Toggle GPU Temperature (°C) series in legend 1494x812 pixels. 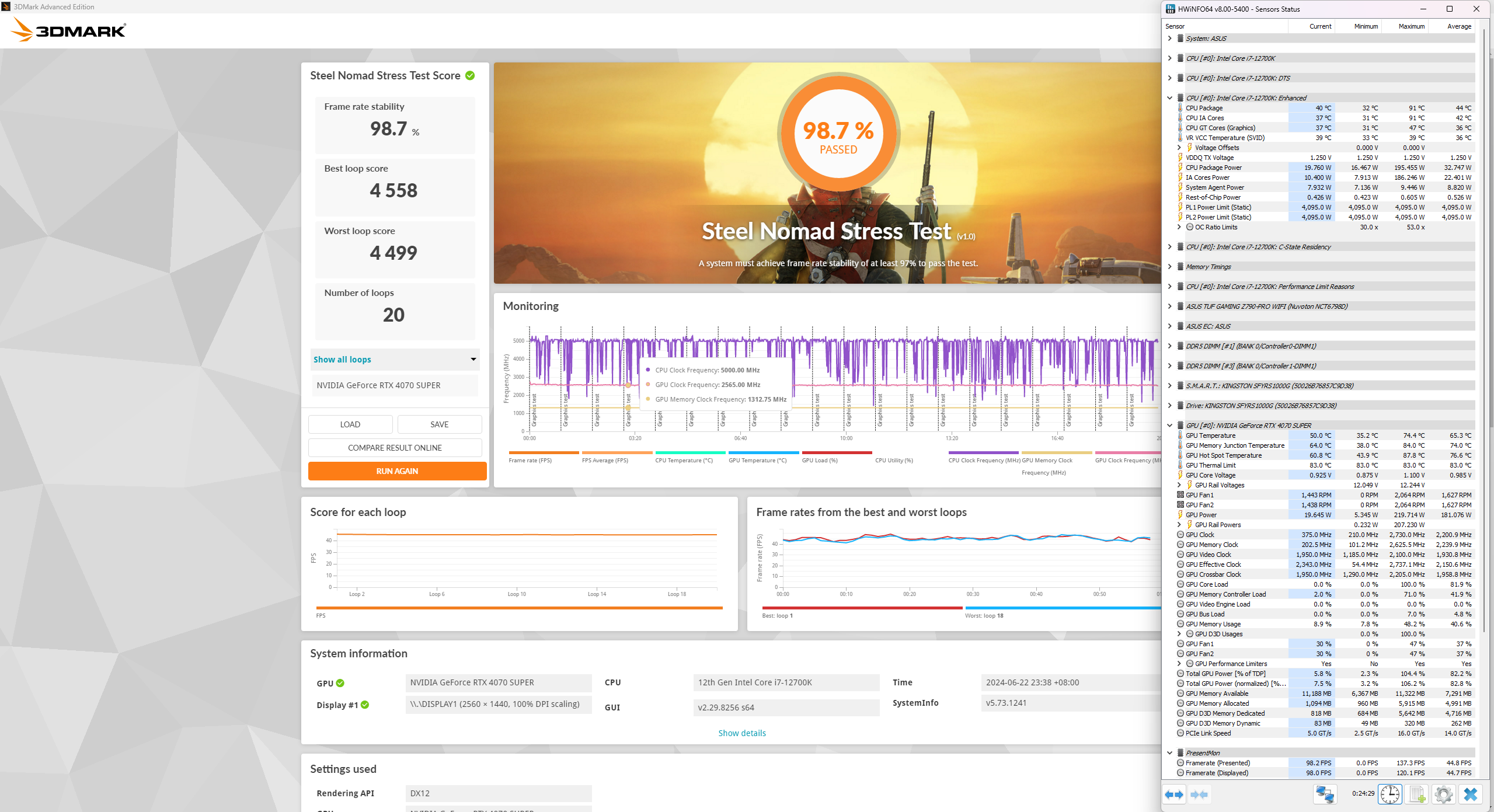[x=763, y=456]
